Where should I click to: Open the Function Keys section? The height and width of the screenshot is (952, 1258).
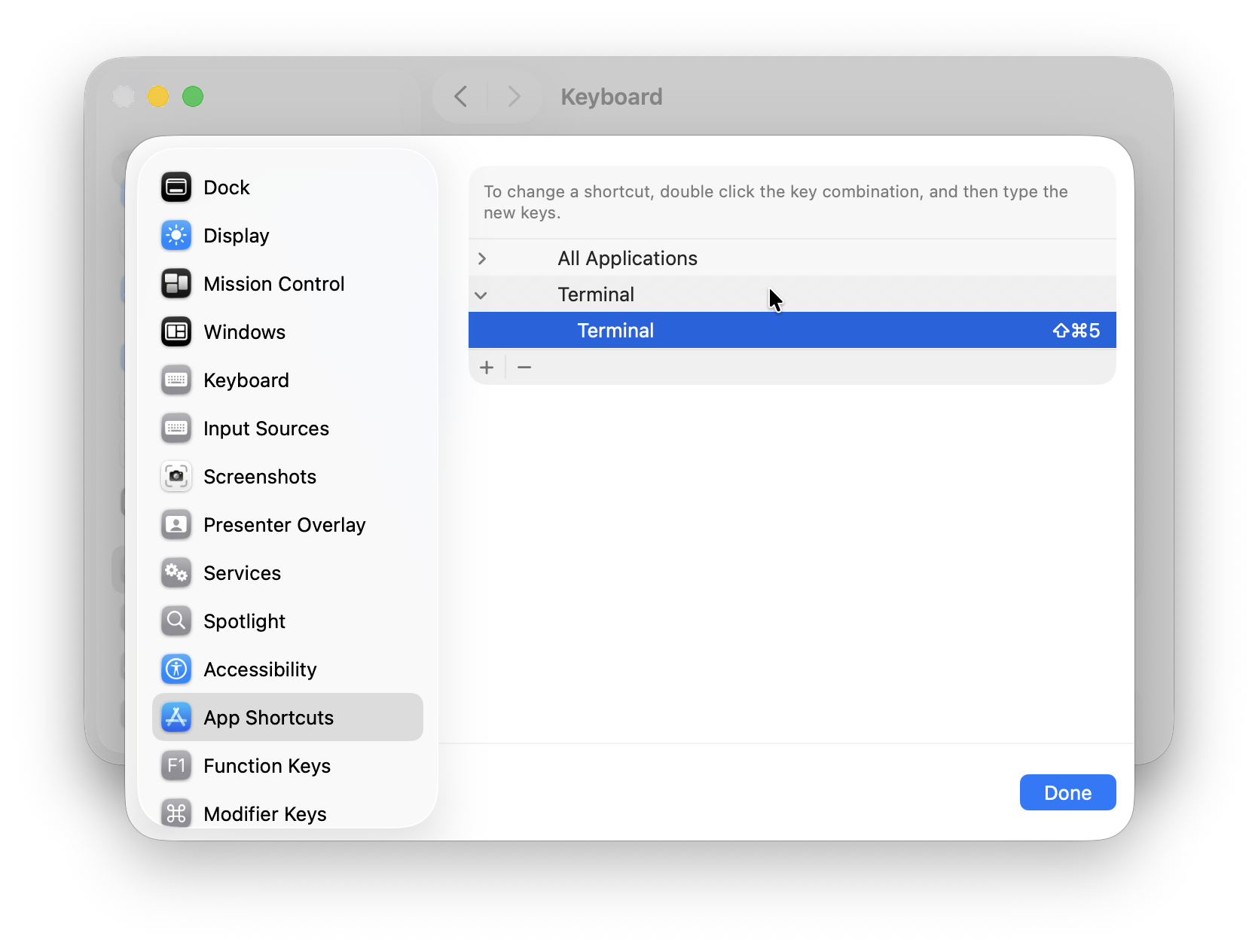(267, 765)
